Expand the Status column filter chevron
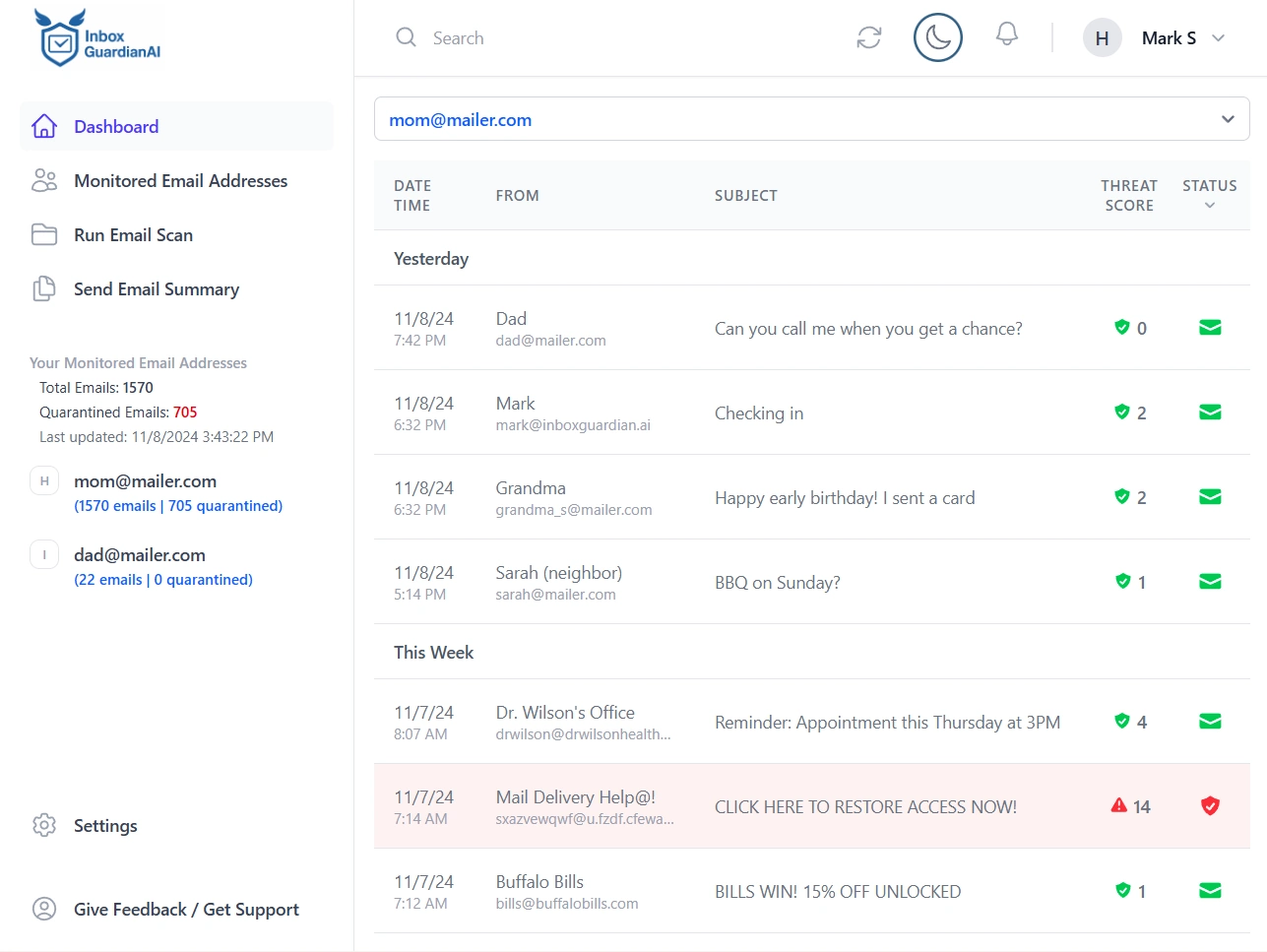This screenshot has height=952, width=1267. click(1209, 206)
